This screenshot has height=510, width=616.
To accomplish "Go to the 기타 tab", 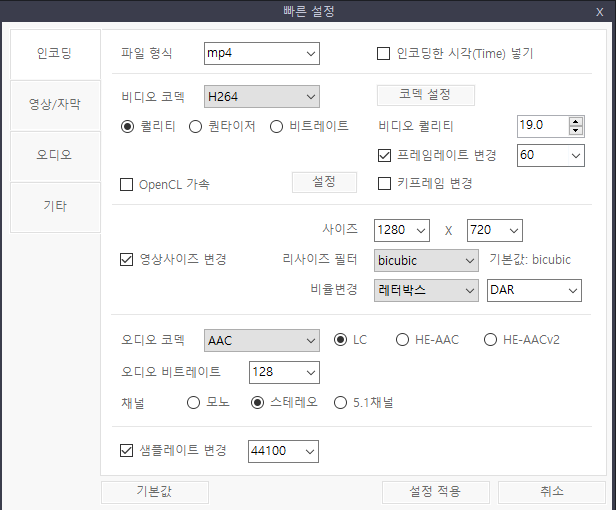I will click(55, 207).
